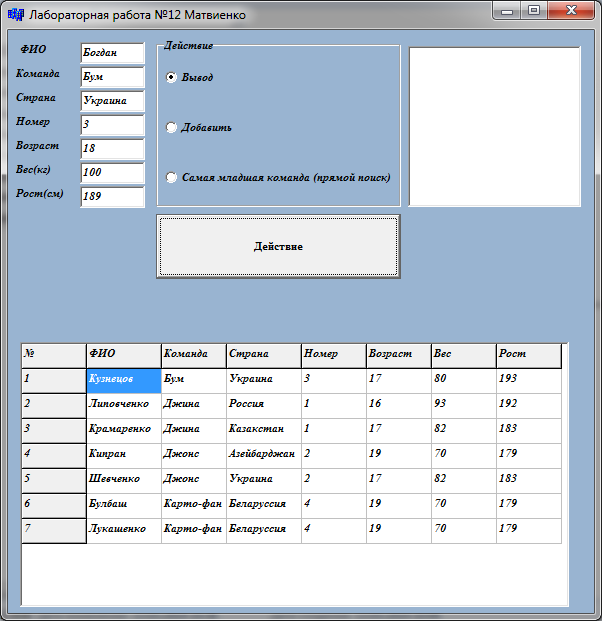This screenshot has width=602, height=621.
Task: Click the empty output text area
Action: tap(494, 126)
